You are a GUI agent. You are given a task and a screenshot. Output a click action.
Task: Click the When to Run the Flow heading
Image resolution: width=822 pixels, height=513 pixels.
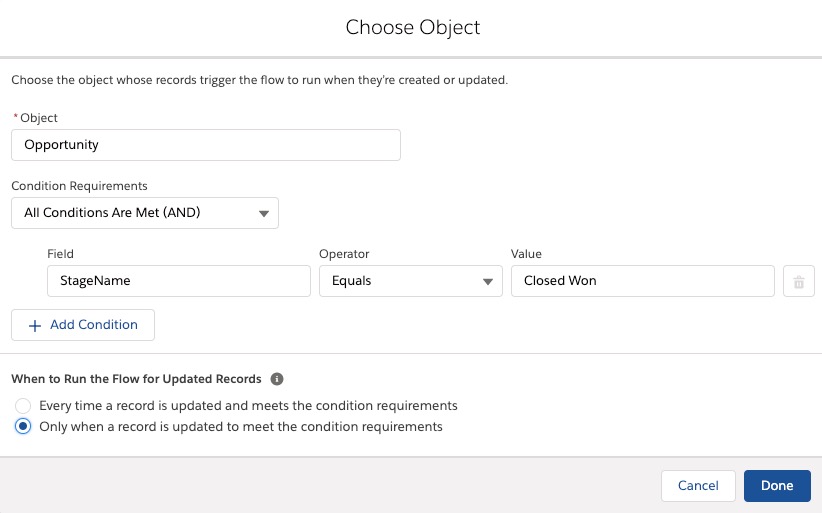(x=136, y=379)
